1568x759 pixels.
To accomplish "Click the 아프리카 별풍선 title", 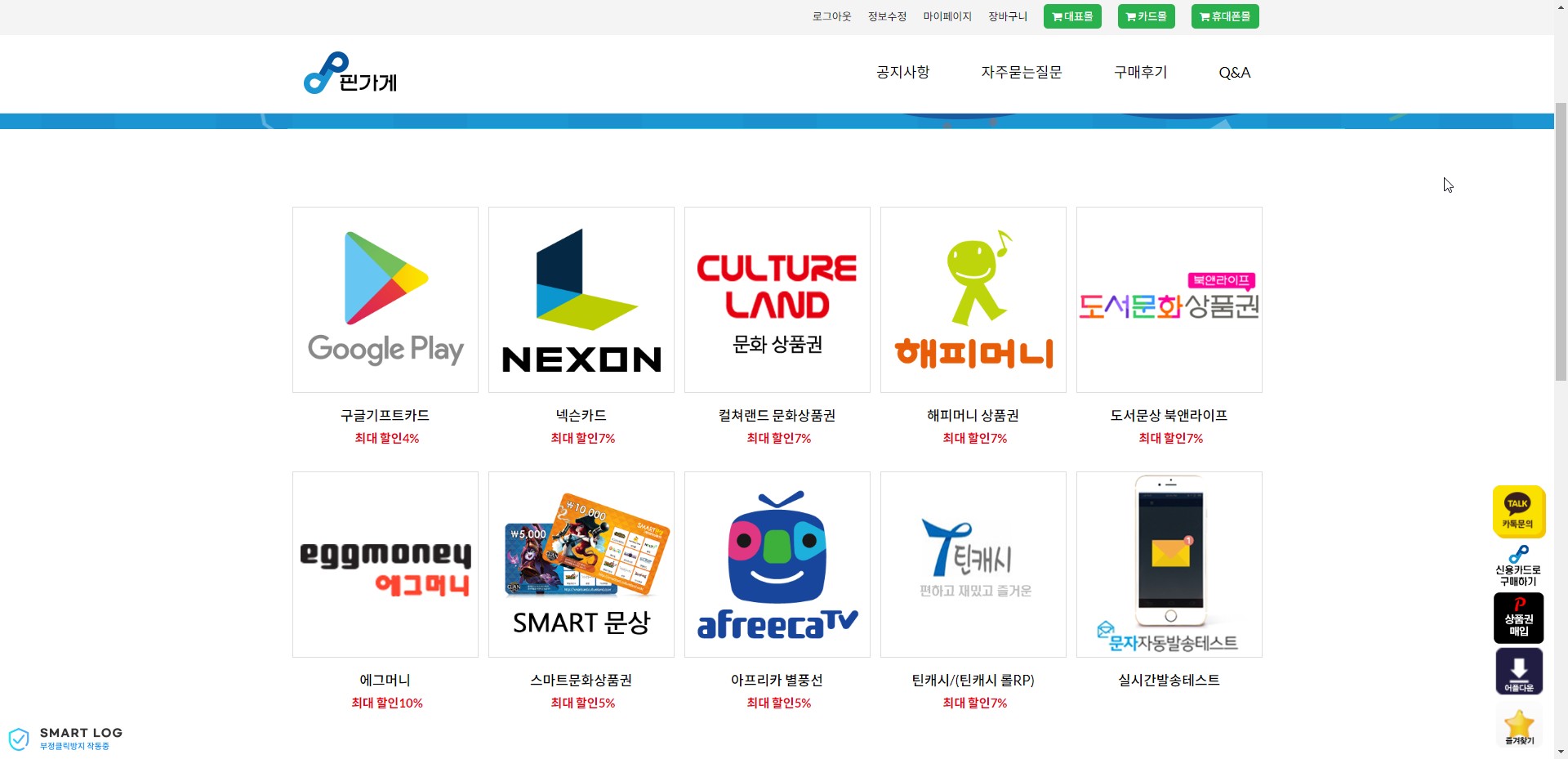I will 777,680.
